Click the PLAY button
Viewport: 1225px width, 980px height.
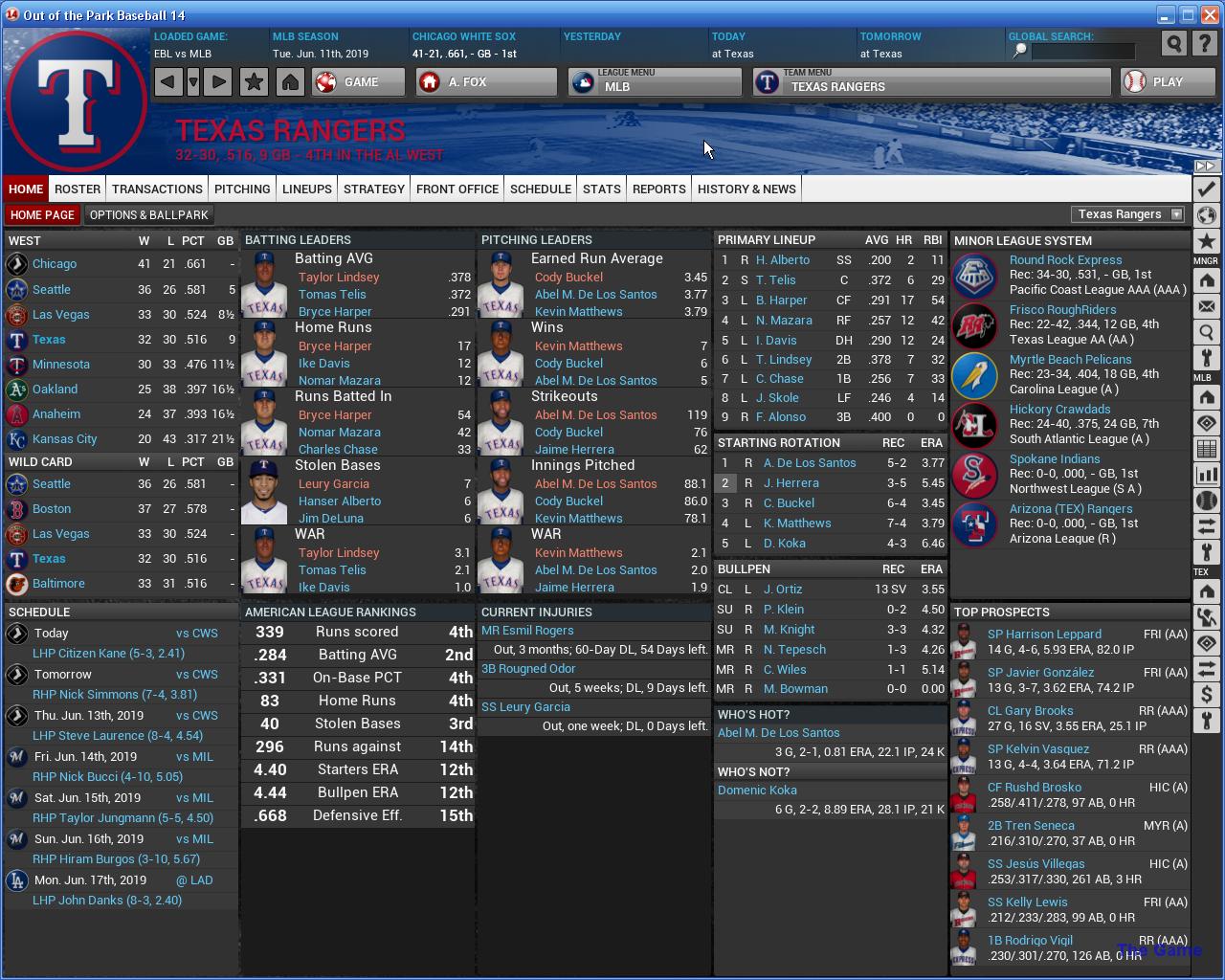coord(1169,81)
